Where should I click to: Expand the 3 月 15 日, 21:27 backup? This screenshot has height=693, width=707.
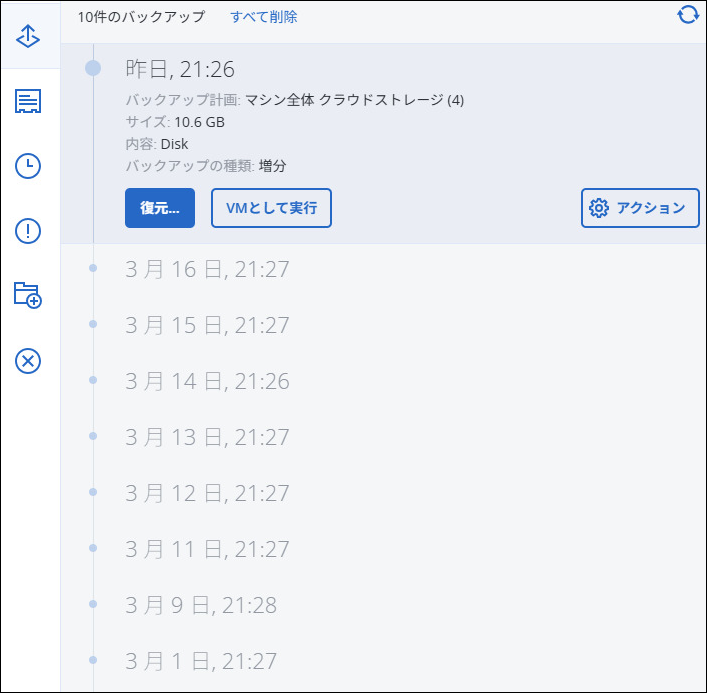tap(207, 325)
